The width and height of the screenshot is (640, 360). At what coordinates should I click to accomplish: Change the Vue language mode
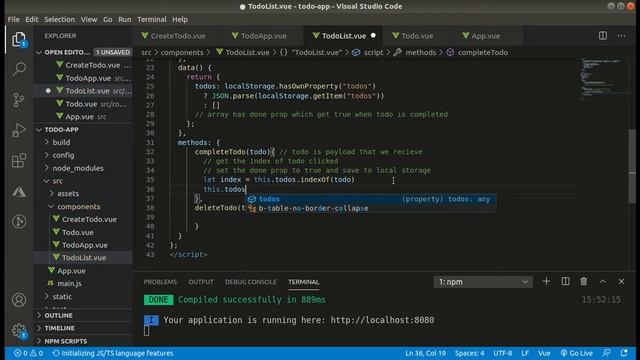[544, 353]
